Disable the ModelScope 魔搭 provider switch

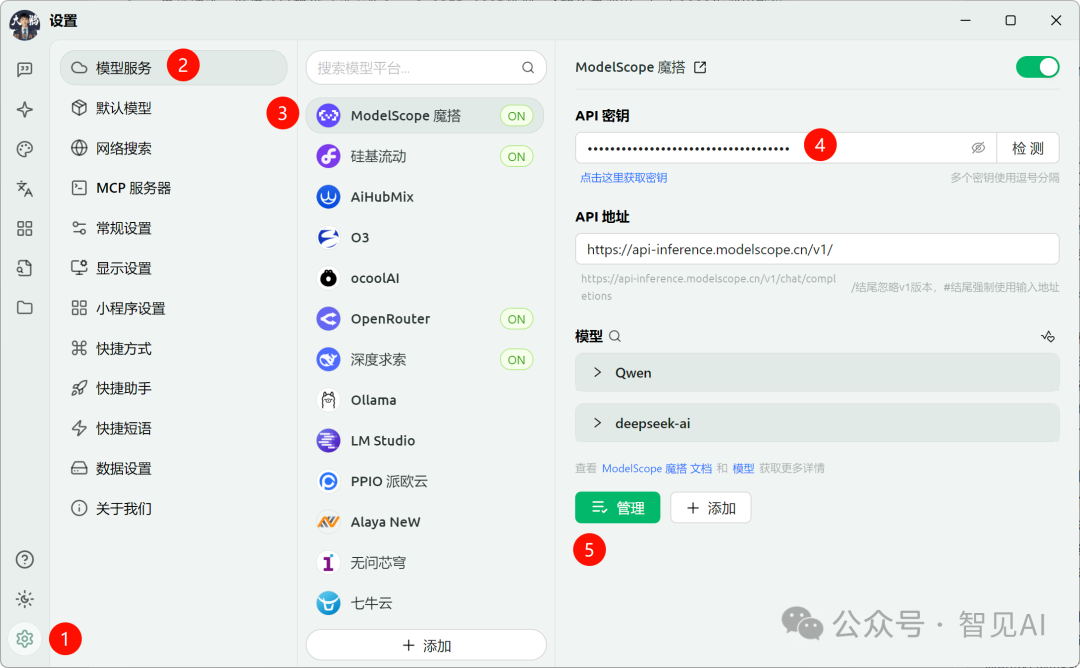(1037, 67)
